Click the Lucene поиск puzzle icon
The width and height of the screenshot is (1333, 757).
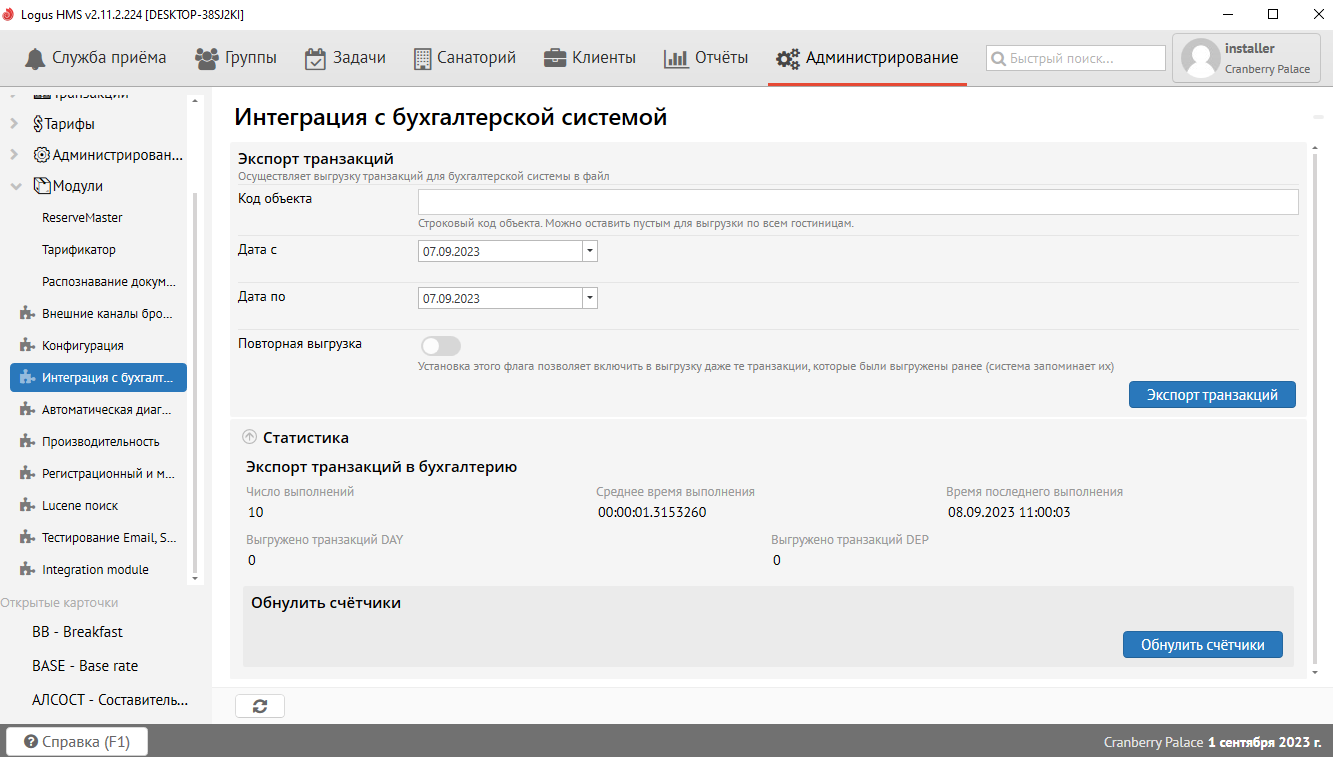tap(27, 506)
